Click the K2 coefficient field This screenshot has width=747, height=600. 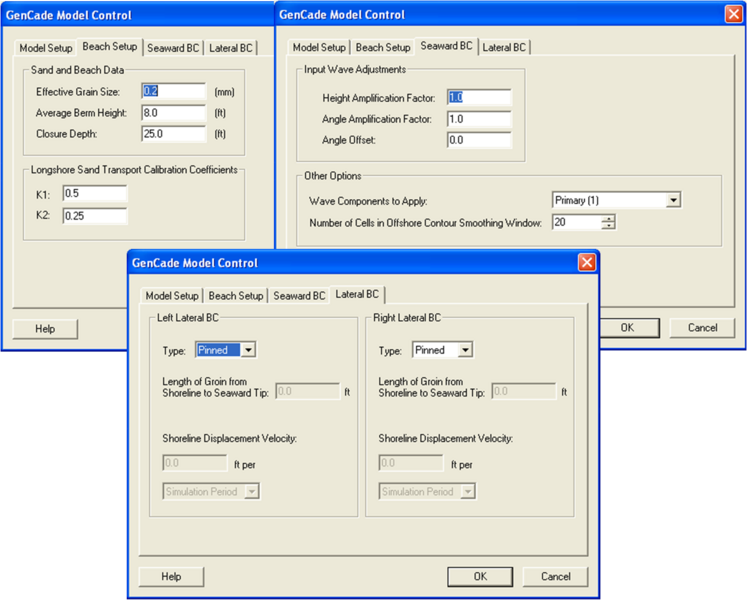tap(95, 216)
